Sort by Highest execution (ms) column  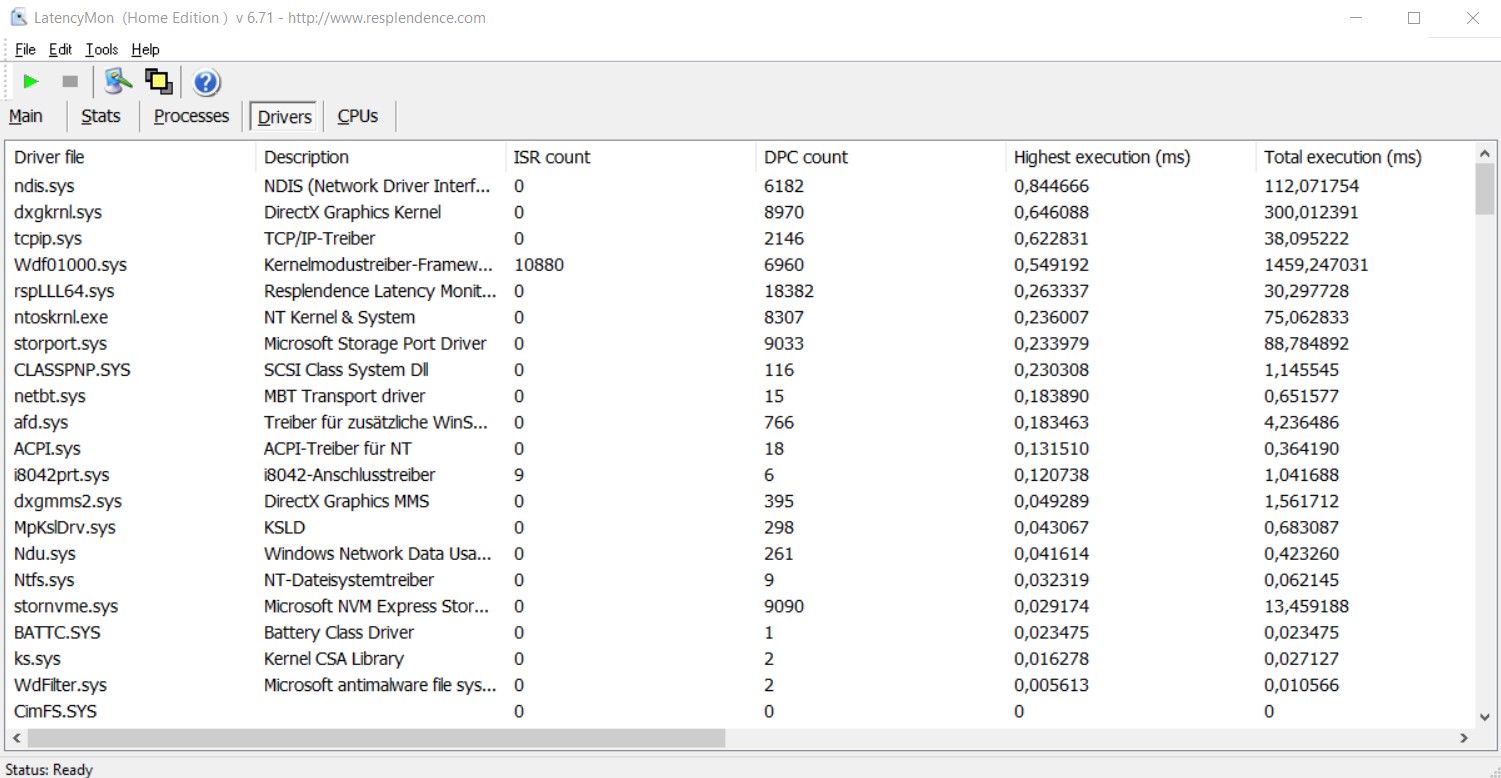(x=1101, y=157)
